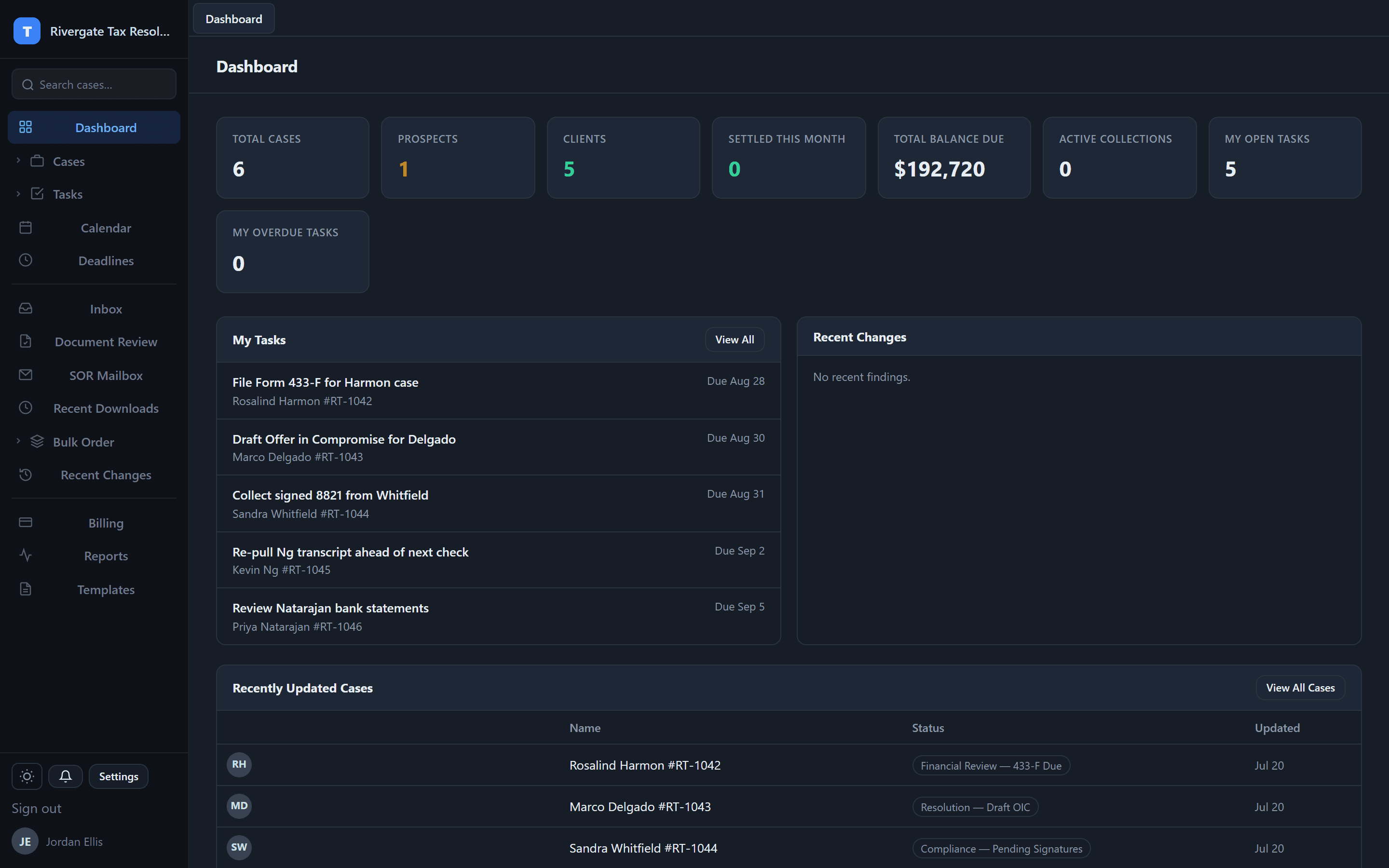Click the Updated column header
This screenshot has height=868, width=1389.
(1277, 728)
